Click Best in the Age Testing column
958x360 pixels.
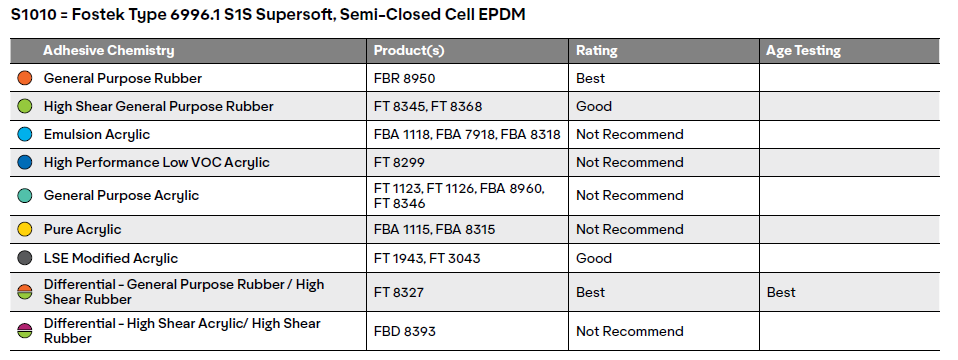781,292
